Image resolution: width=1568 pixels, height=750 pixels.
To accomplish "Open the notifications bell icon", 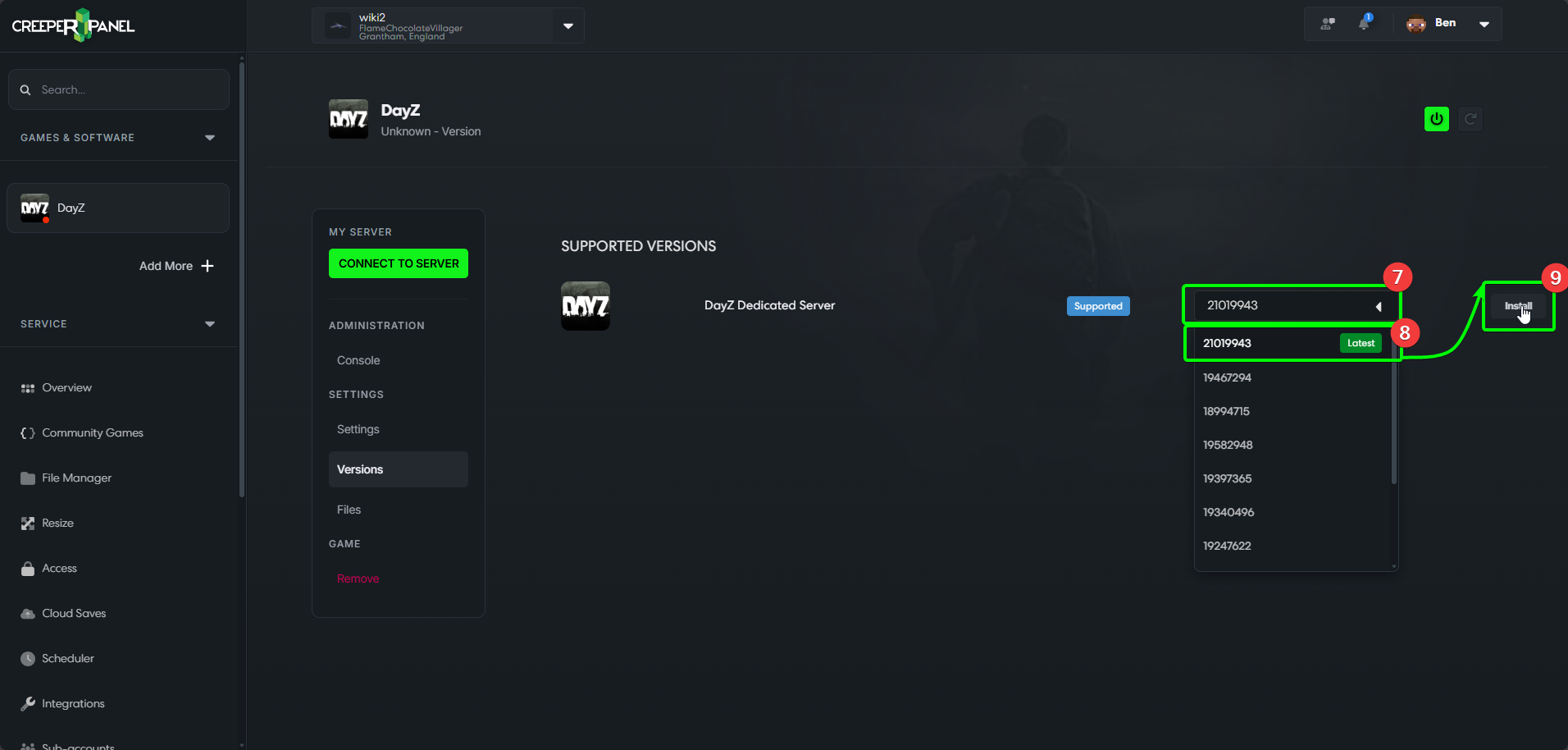I will click(1364, 23).
